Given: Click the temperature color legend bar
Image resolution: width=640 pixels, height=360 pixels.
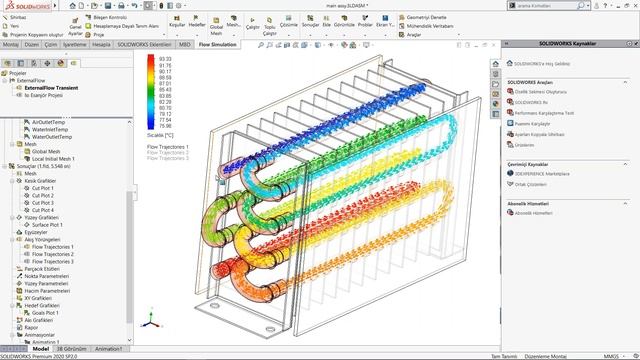Looking at the screenshot, I should pyautogui.click(x=151, y=92).
